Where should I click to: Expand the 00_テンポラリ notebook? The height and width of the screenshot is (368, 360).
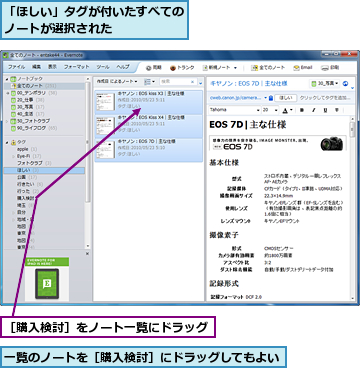pyautogui.click(x=7, y=93)
